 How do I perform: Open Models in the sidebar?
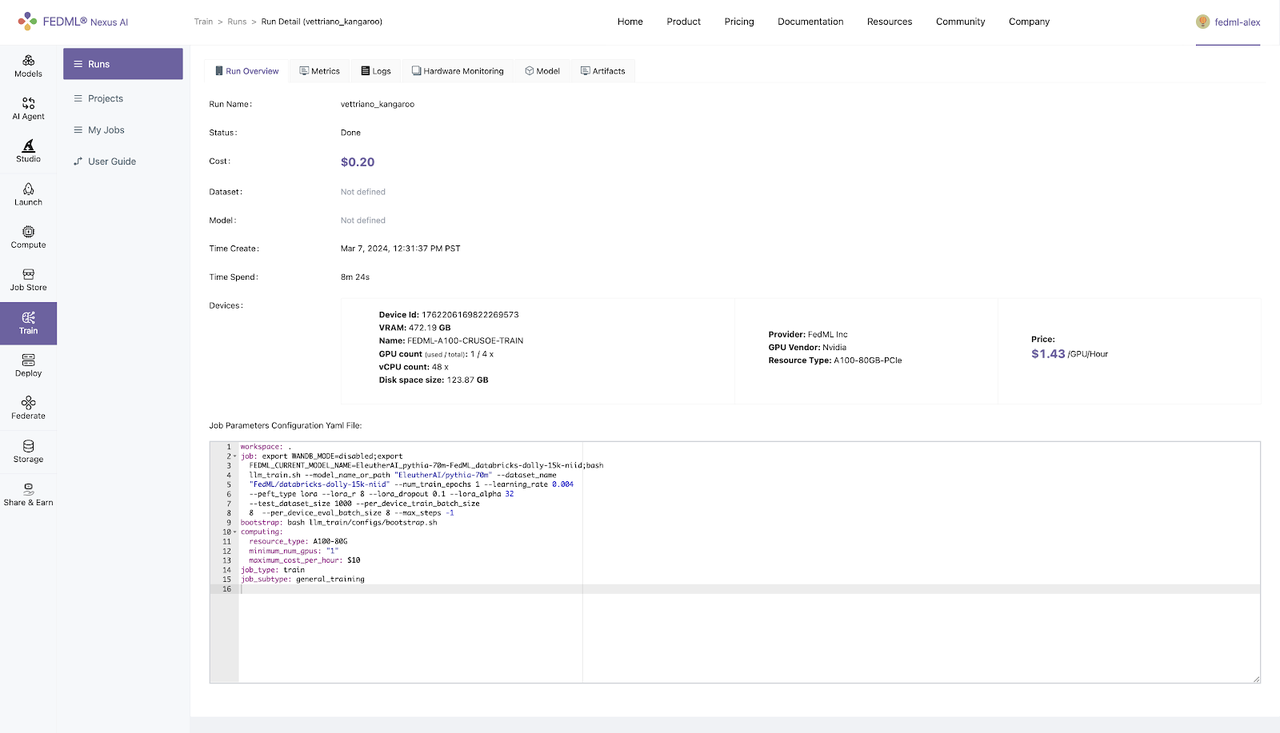[x=28, y=66]
